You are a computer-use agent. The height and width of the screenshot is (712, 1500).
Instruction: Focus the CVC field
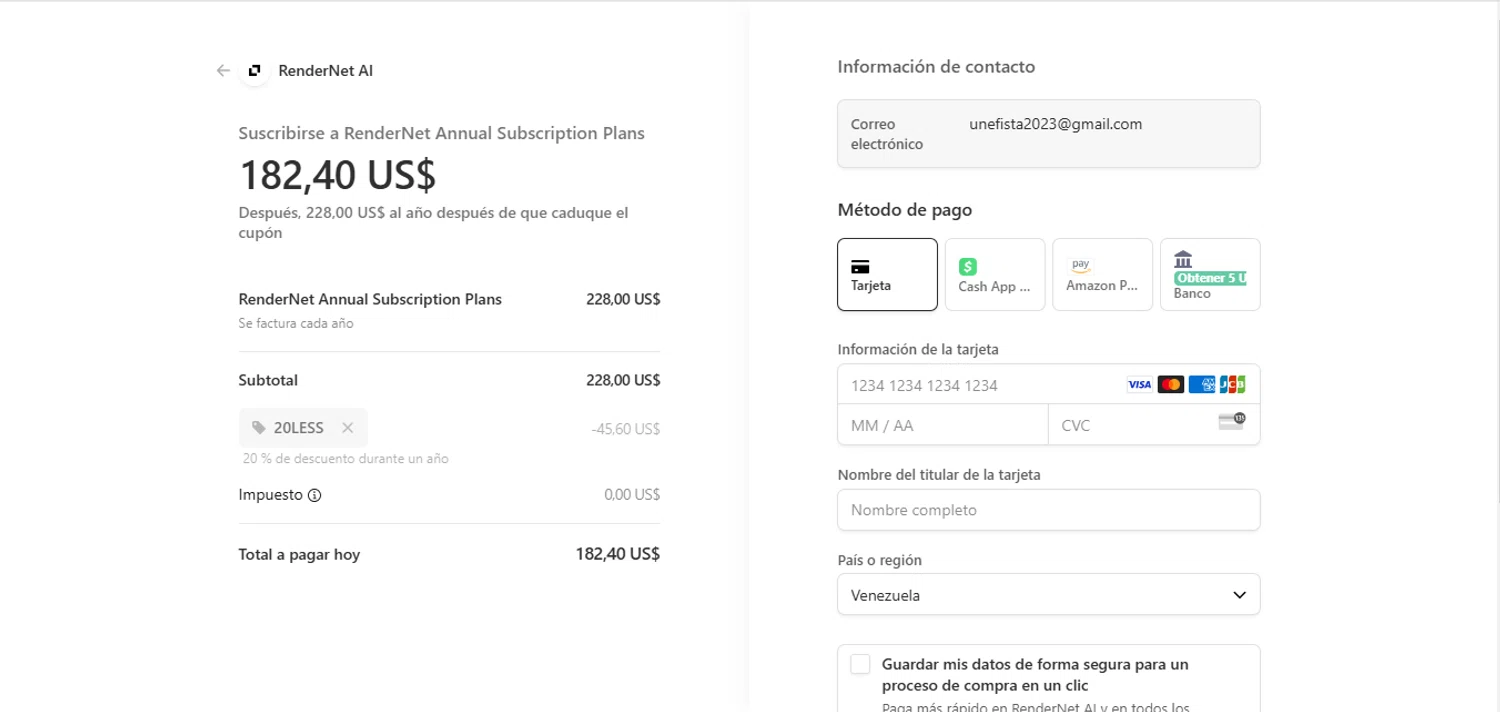click(x=1154, y=425)
